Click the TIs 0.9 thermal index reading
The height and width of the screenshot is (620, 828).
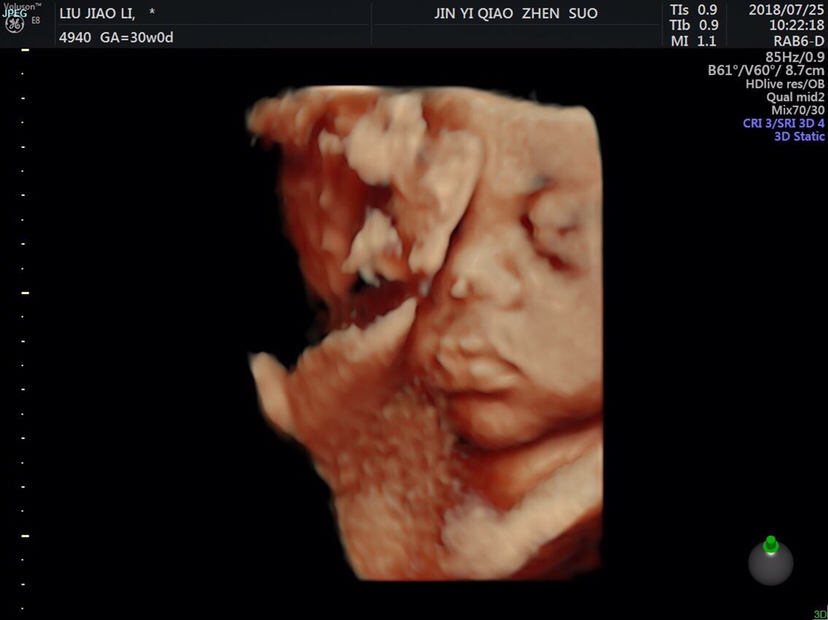[x=693, y=9]
